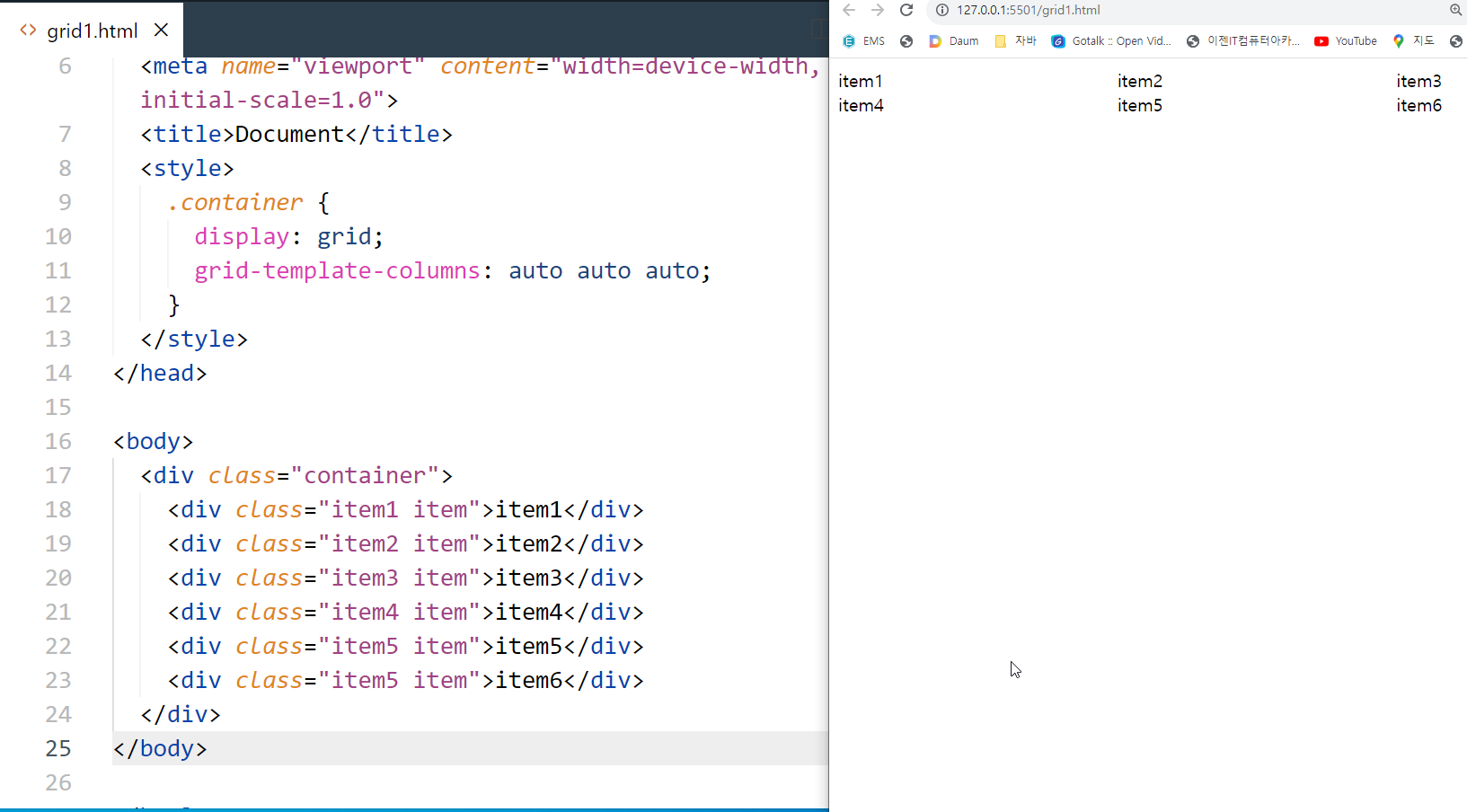Click item6 text in the browser page
The width and height of the screenshot is (1467, 812).
coord(1419,105)
